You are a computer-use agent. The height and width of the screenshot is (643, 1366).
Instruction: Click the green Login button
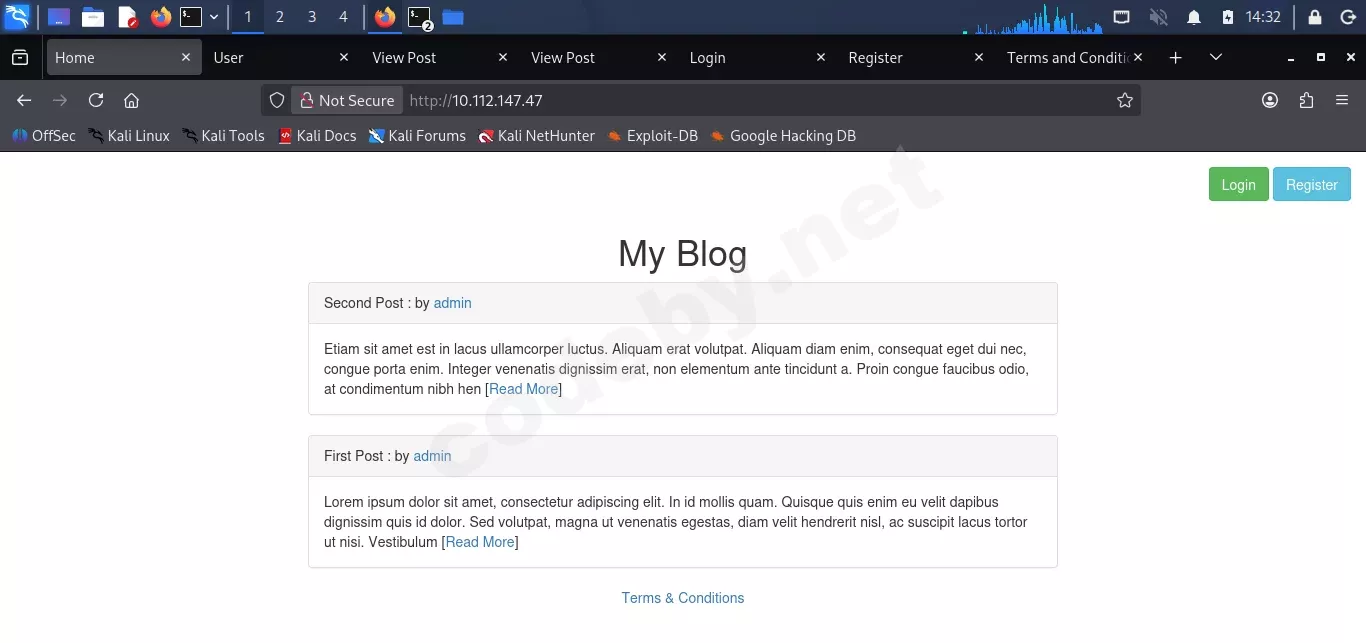1238,184
